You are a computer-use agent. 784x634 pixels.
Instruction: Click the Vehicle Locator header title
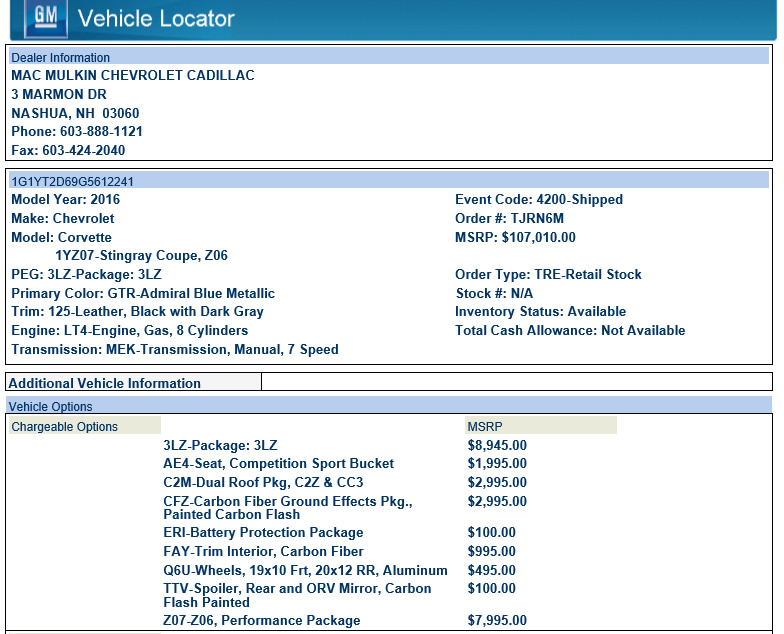point(156,19)
